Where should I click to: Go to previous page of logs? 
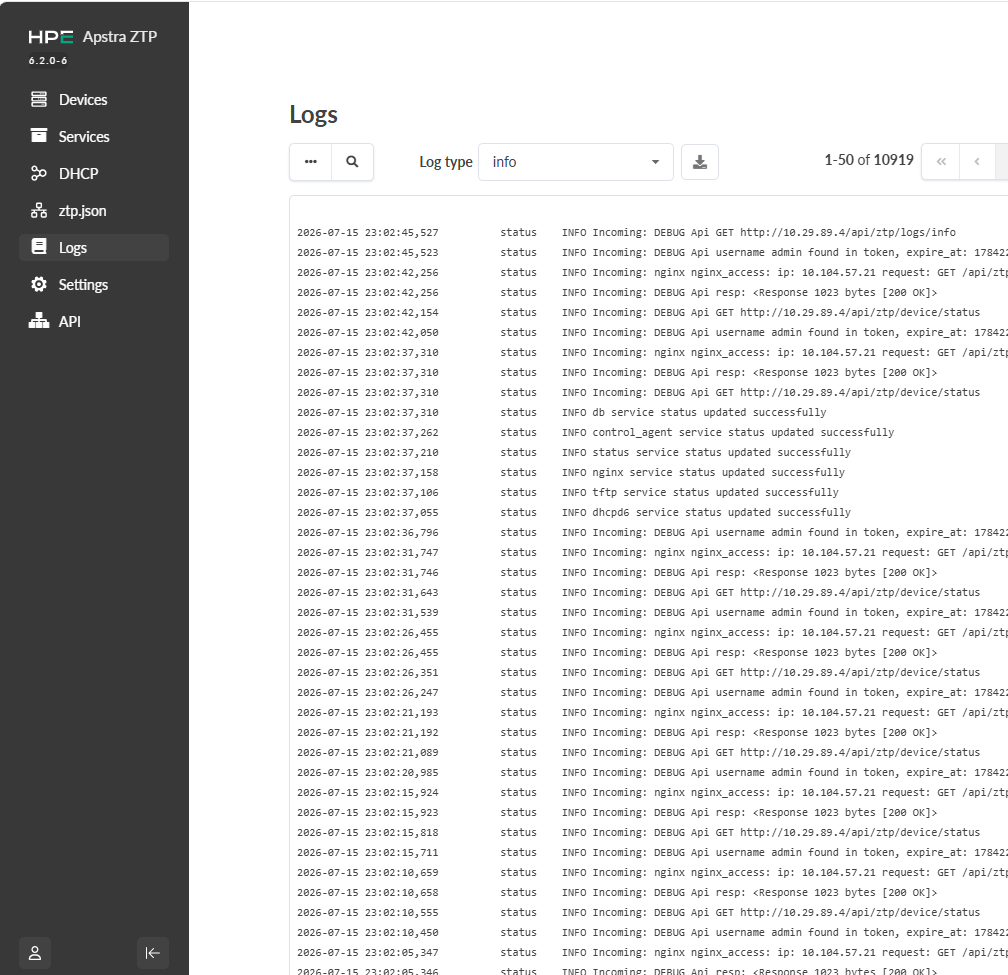977,161
